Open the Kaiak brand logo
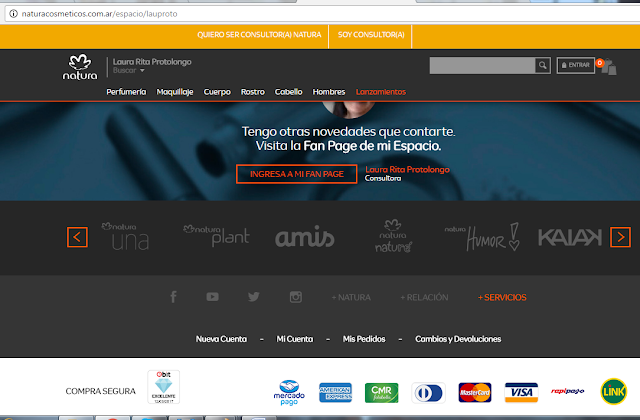The height and width of the screenshot is (420, 640). [570, 237]
